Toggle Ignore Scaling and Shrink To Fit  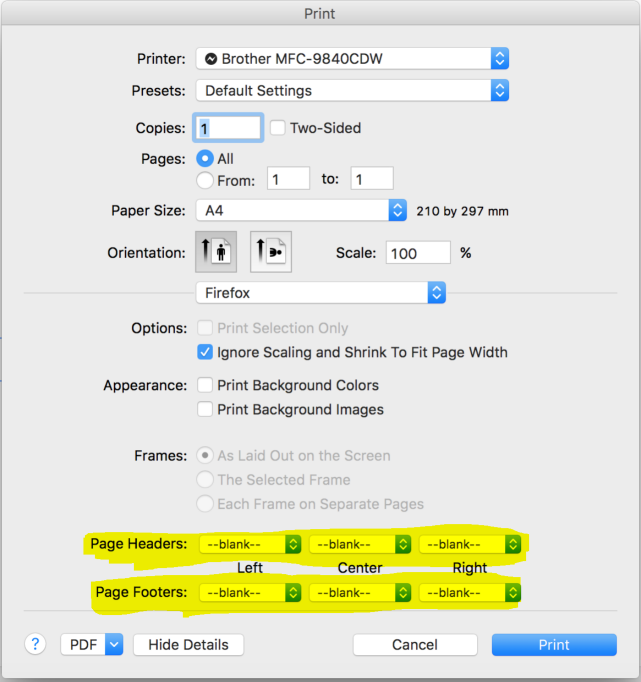click(x=205, y=352)
